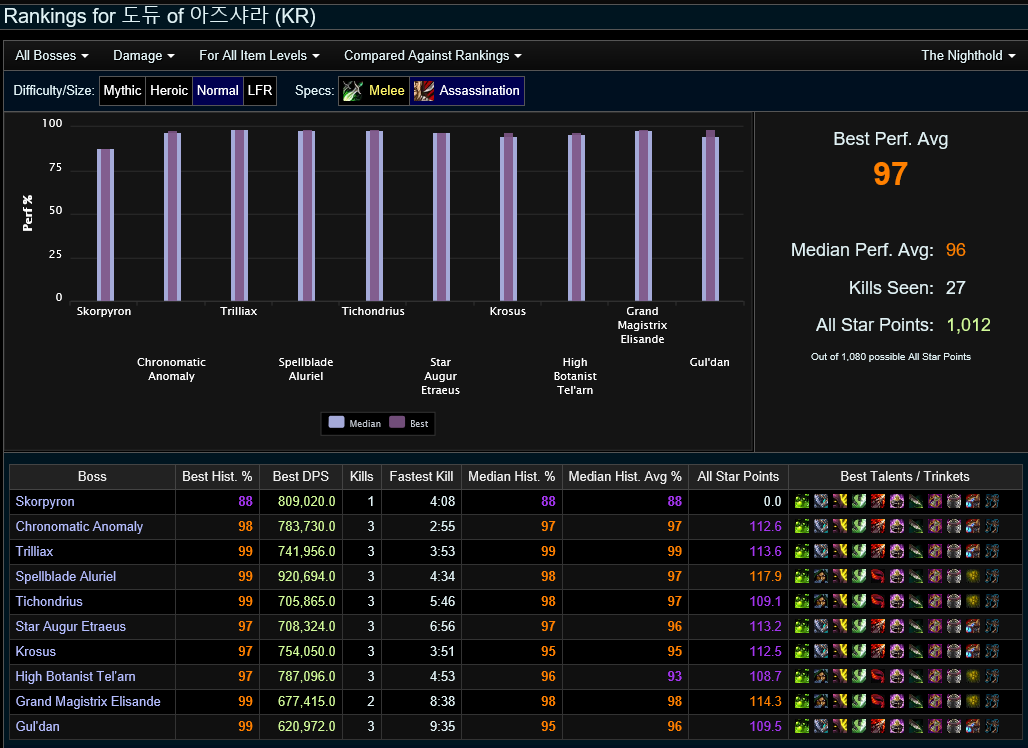1028x748 pixels.
Task: Click hooded rogue face icon in High Botanist Tel'arn row
Action: tap(821, 676)
